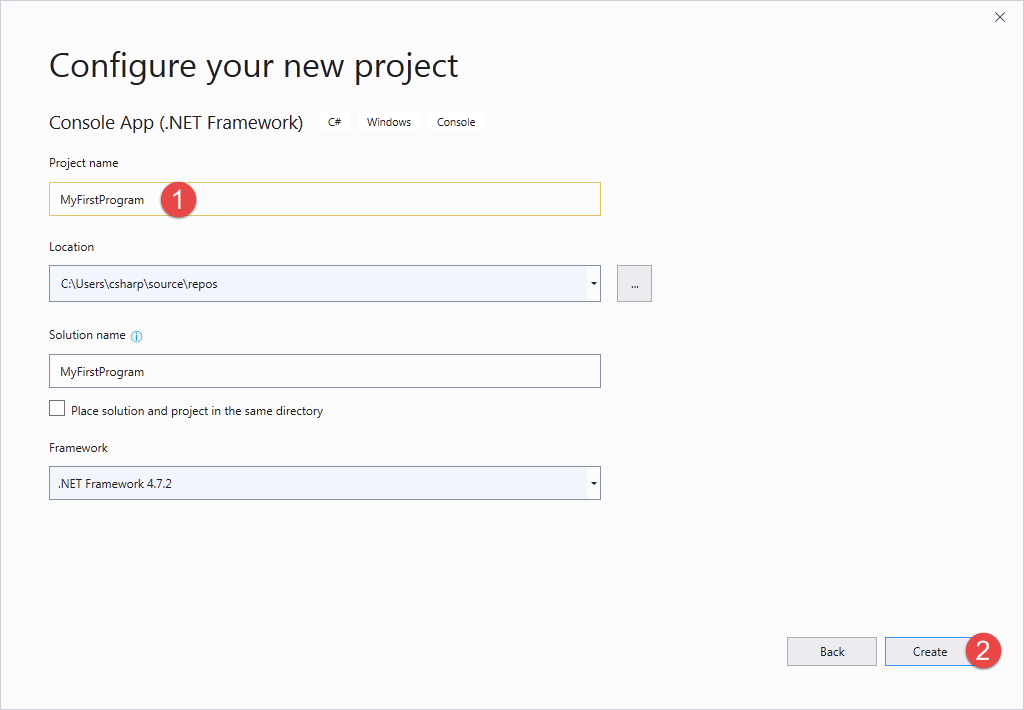
Task: Click the red numbered marker 2
Action: point(983,651)
